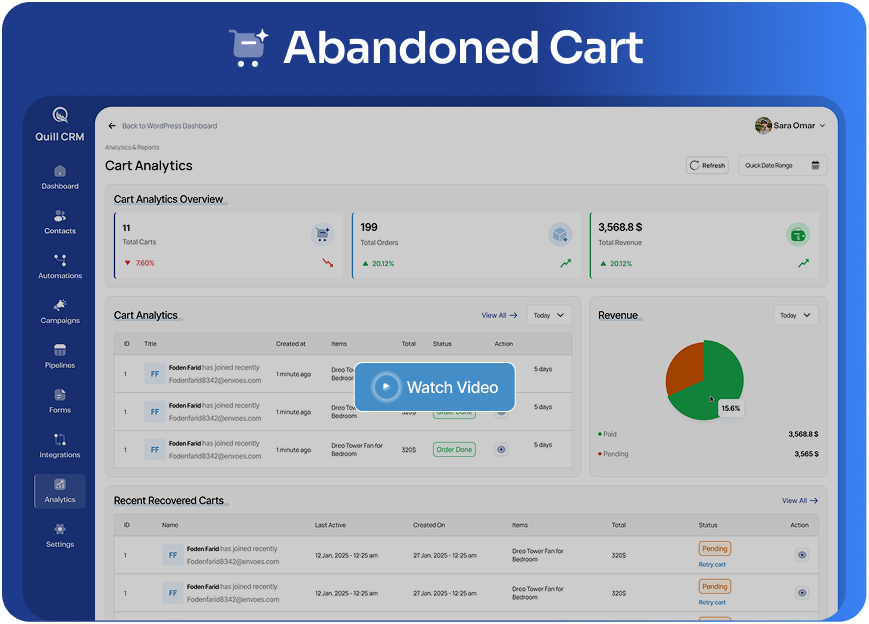Open the Integrations sidebar icon
The height and width of the screenshot is (624, 869).
point(60,440)
